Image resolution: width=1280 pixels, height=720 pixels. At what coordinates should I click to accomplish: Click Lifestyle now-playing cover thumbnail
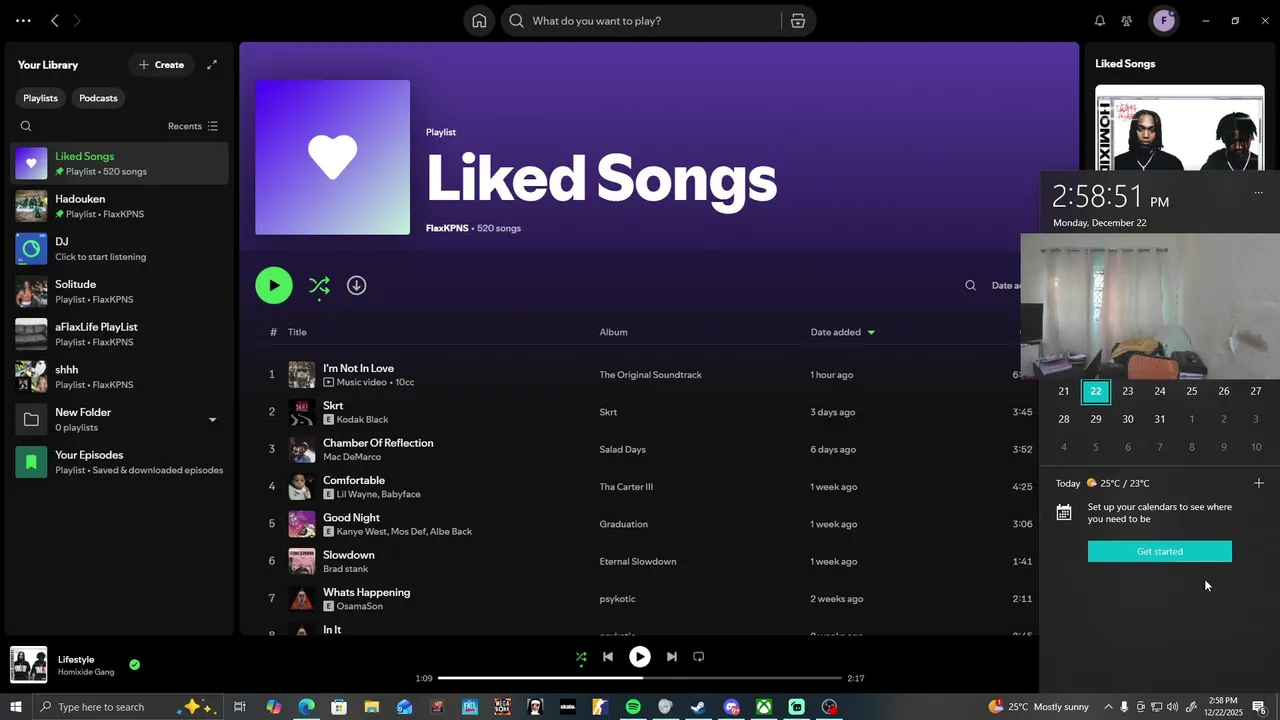tap(28, 665)
